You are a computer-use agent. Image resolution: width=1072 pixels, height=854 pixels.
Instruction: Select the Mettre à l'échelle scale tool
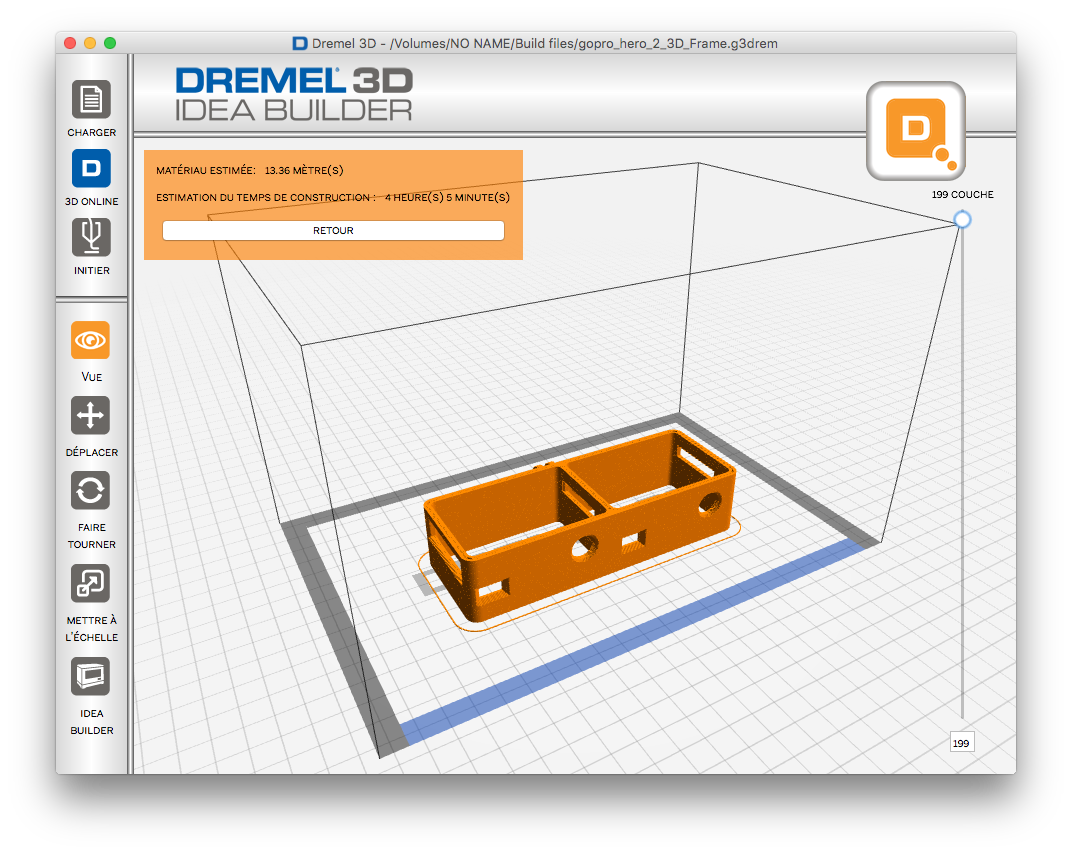pyautogui.click(x=91, y=583)
